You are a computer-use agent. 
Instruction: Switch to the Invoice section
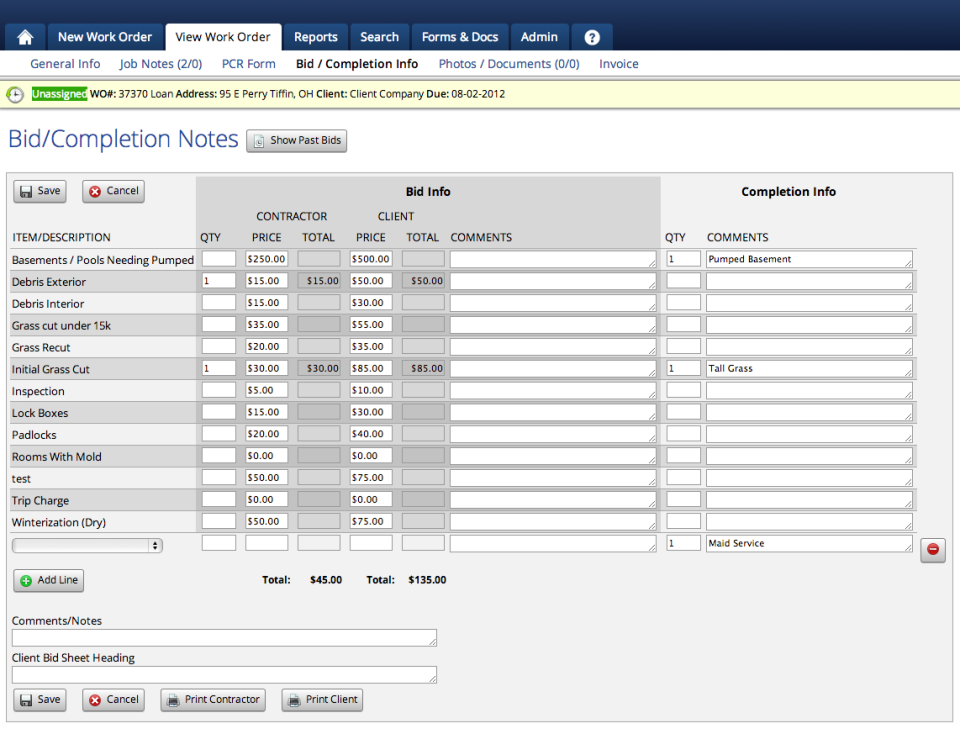618,63
